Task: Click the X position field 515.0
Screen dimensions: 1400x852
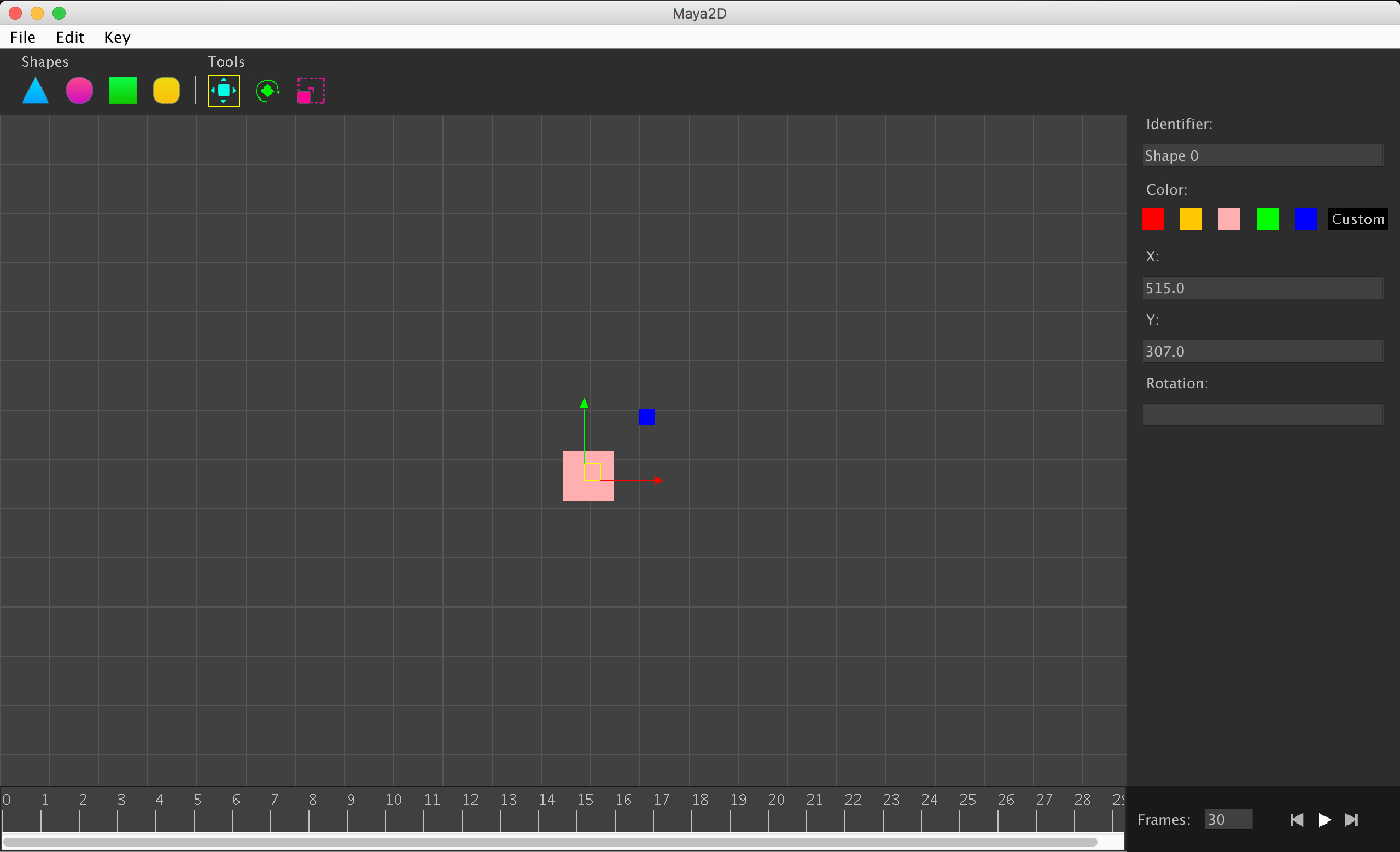Action: tap(1263, 288)
